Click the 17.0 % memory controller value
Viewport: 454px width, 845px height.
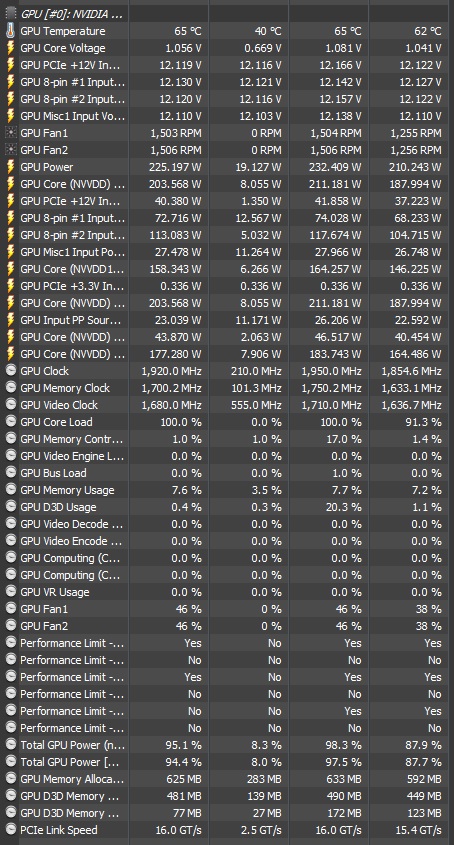point(343,439)
